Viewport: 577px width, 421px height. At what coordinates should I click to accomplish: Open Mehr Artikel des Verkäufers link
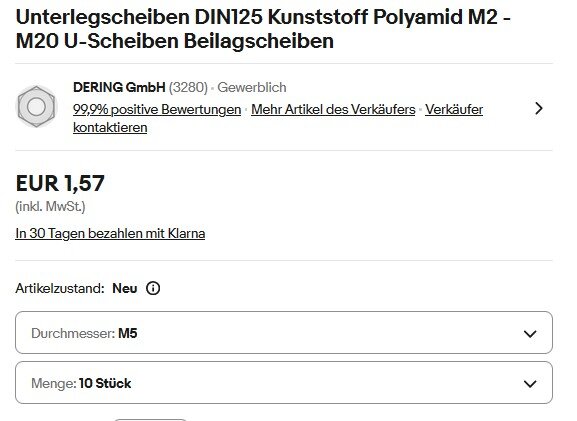coord(333,109)
